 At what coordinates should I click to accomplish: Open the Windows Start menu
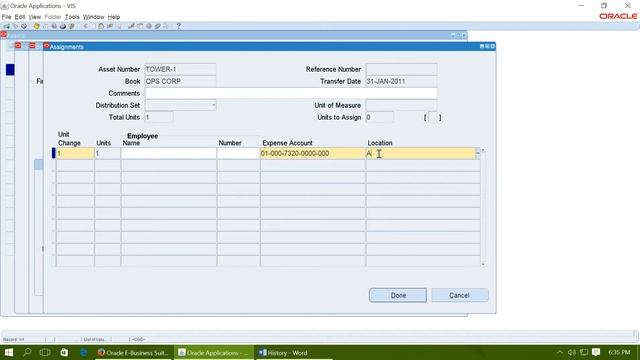9,352
